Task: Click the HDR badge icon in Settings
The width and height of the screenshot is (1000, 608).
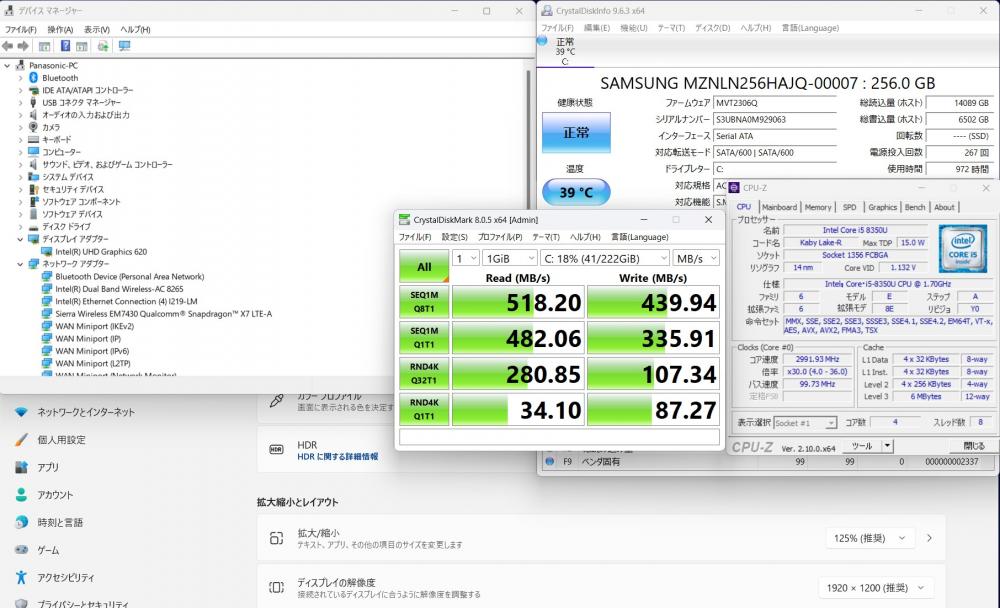Action: click(x=276, y=450)
